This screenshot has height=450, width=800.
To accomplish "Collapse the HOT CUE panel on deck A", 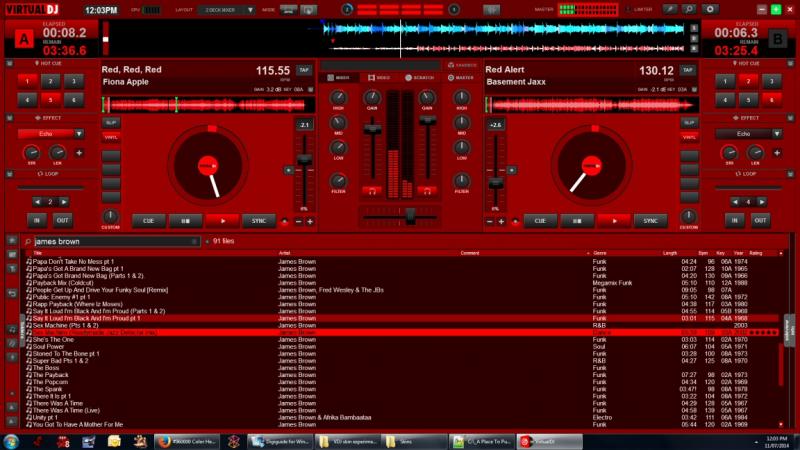I will 9,63.
